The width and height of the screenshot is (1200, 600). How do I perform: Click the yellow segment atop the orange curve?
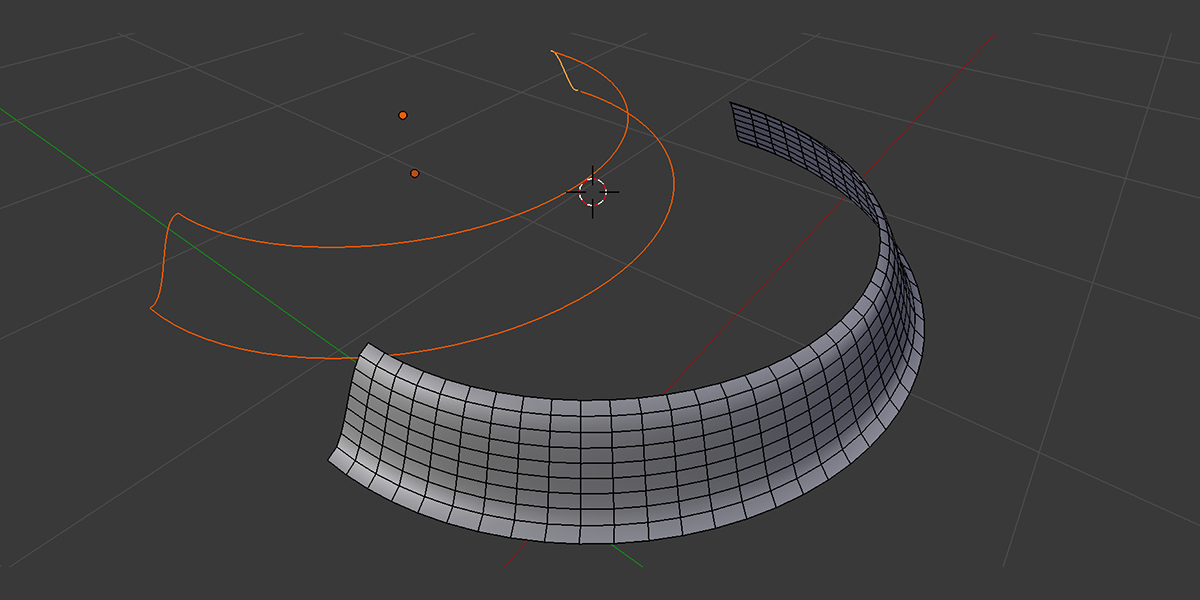coord(566,73)
